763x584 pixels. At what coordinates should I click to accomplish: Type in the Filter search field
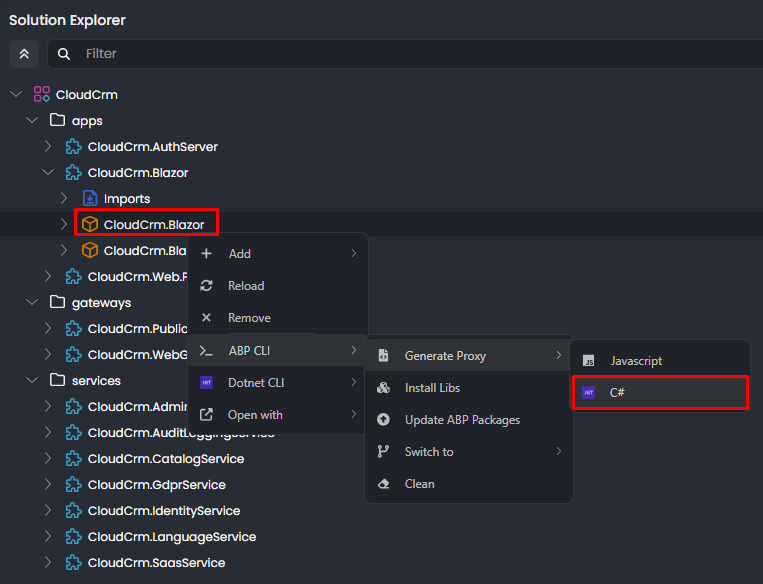pyautogui.click(x=400, y=54)
